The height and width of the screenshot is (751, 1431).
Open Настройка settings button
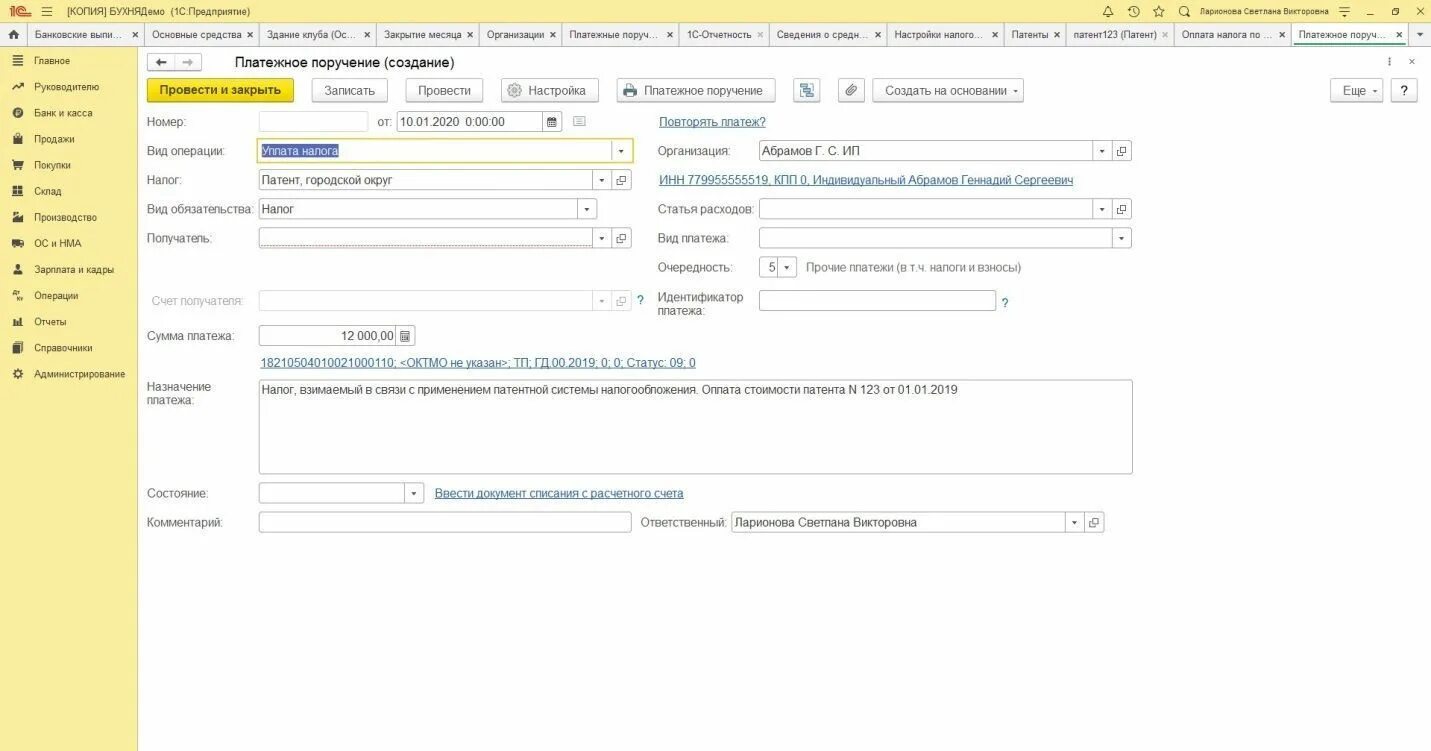(x=550, y=90)
